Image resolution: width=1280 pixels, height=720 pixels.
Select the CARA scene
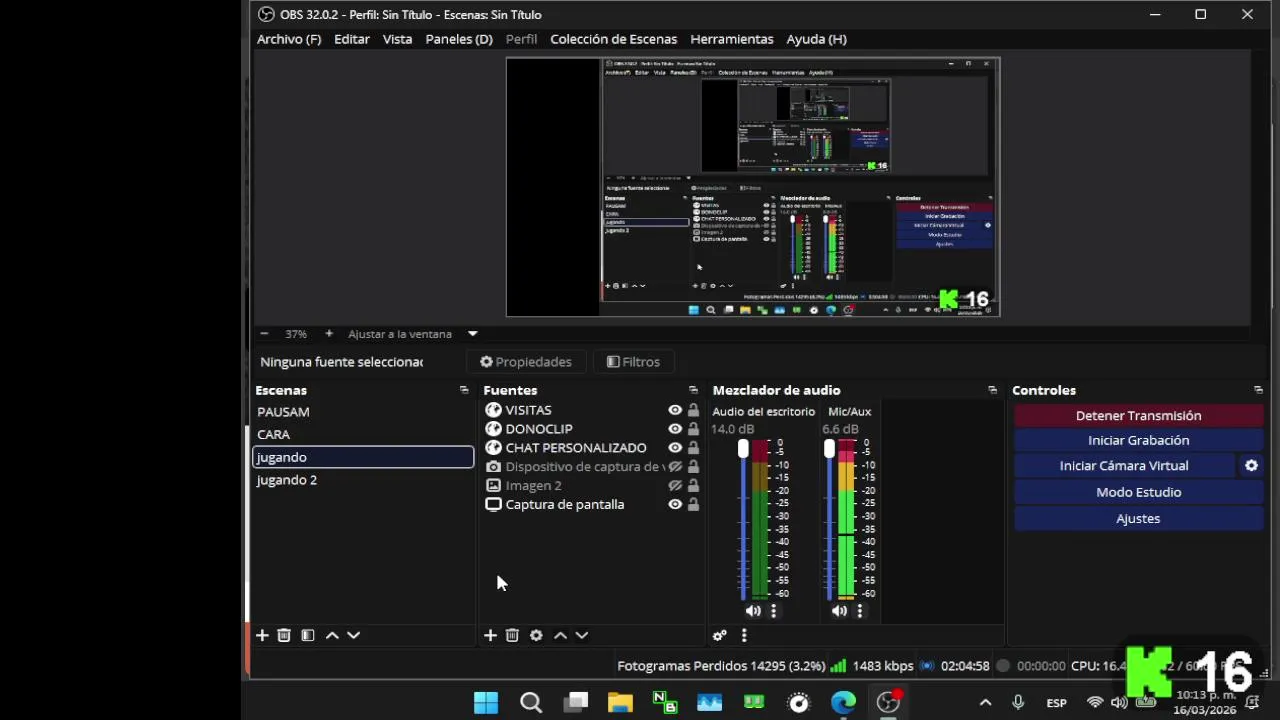[x=363, y=435]
